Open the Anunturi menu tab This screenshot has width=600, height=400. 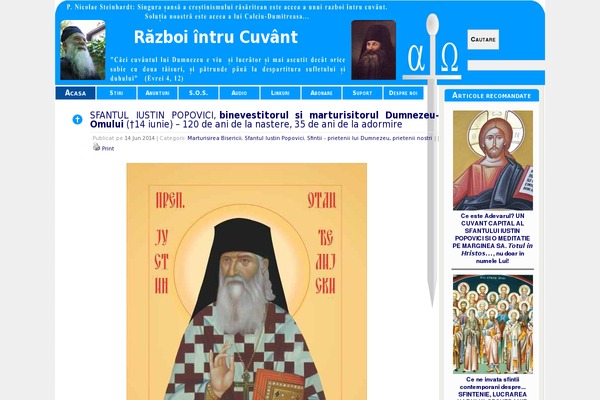tap(157, 93)
